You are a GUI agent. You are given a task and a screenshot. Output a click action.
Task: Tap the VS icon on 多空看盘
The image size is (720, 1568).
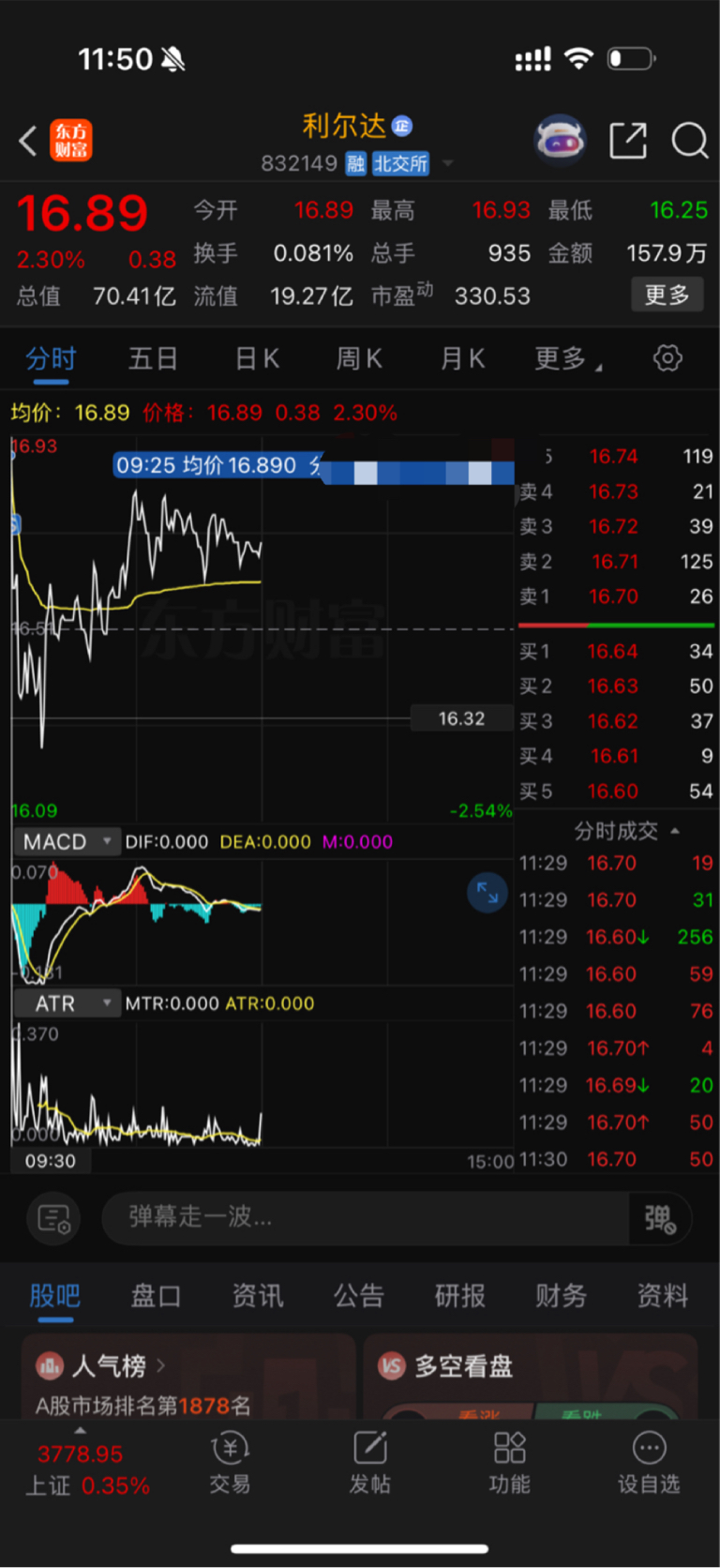pyautogui.click(x=391, y=1365)
